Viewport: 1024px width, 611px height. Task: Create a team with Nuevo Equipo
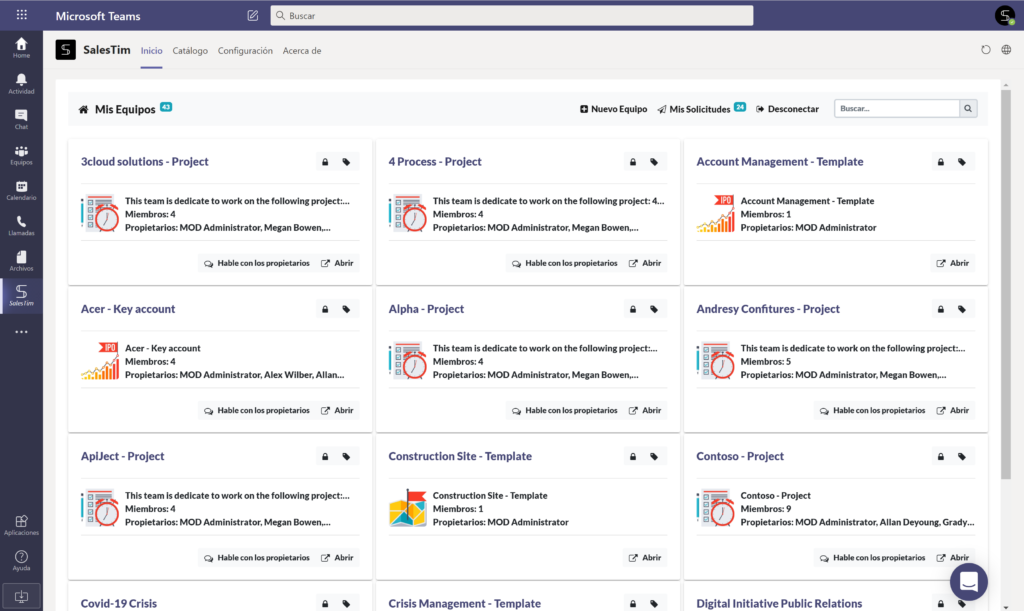(x=613, y=109)
